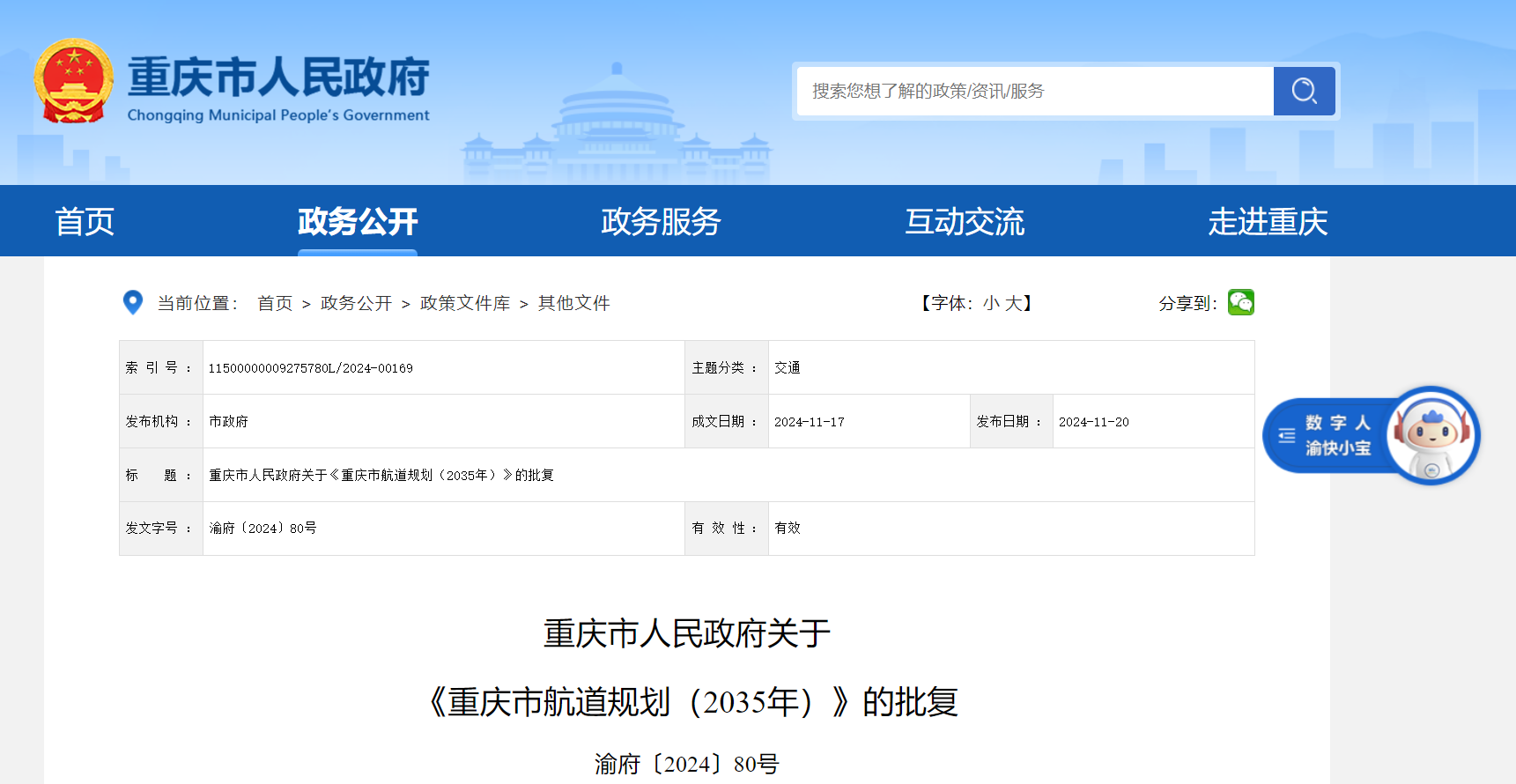Open the 渝快小宝 robot assistant avatar
This screenshot has width=1516, height=784.
tap(1432, 435)
